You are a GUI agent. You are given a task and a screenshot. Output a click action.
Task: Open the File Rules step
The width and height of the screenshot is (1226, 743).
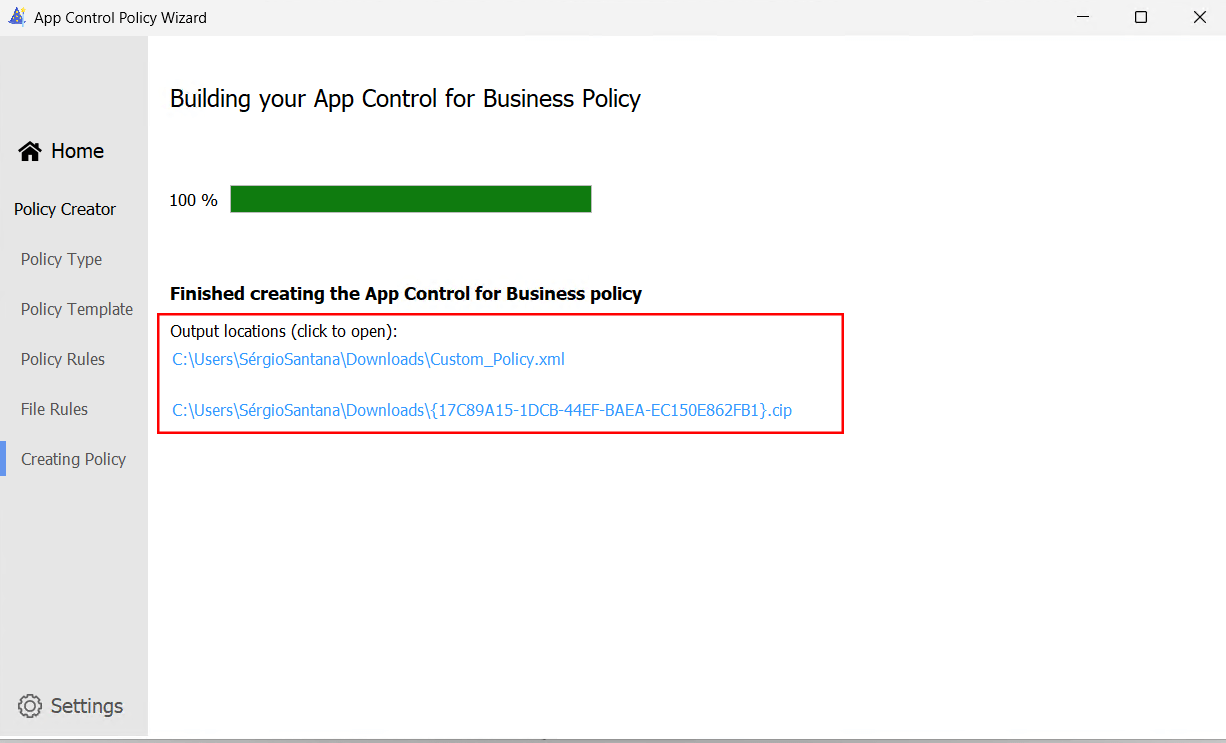tap(54, 409)
